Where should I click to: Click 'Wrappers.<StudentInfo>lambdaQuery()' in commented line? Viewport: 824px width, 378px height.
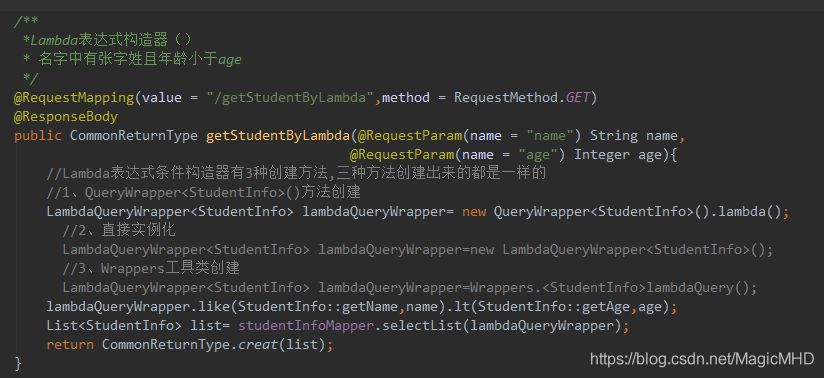tap(610, 288)
